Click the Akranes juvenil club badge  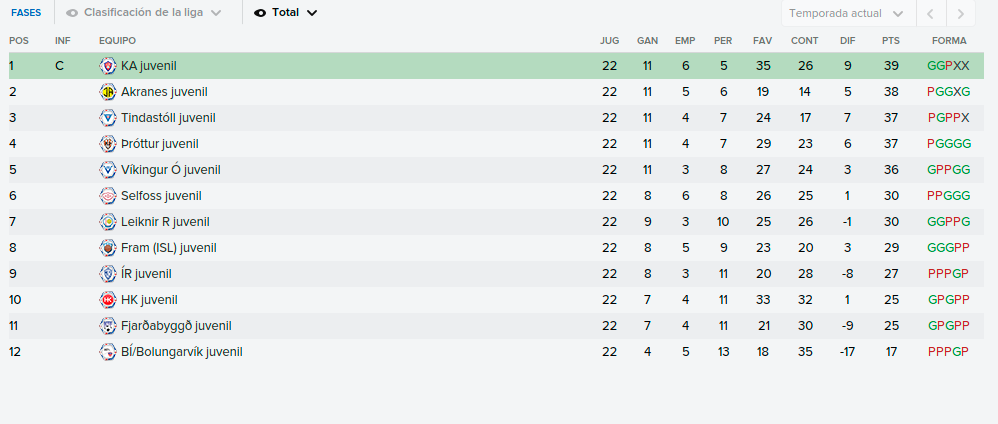pos(108,92)
